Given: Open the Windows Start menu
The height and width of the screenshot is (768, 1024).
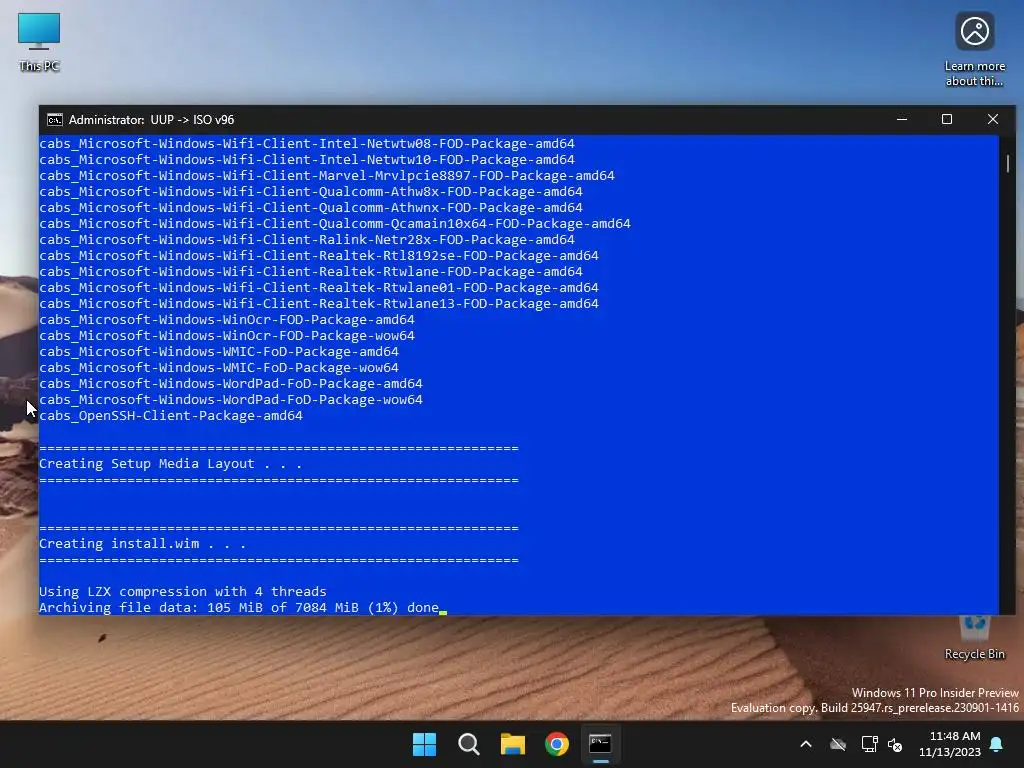Looking at the screenshot, I should tap(424, 744).
